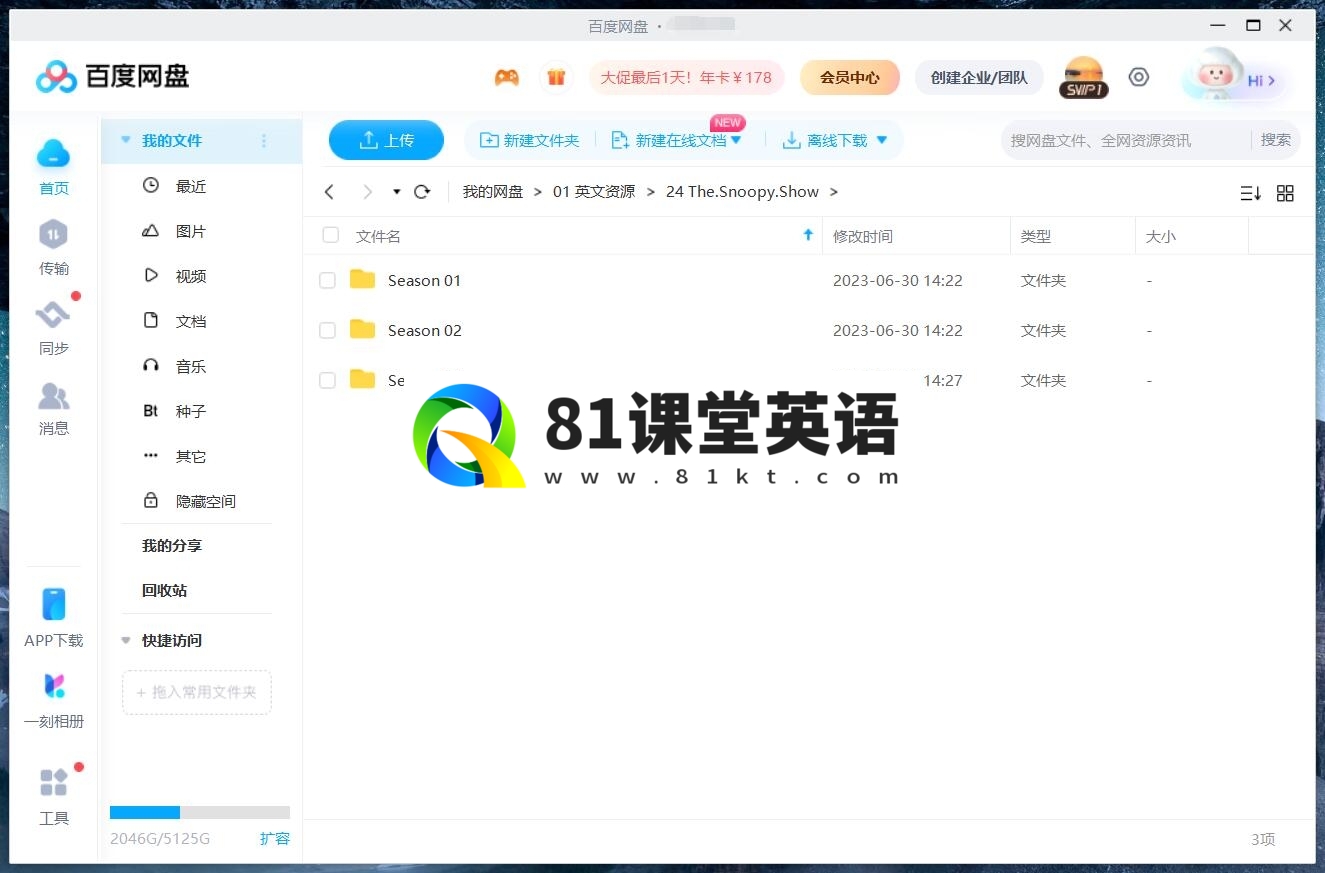The height and width of the screenshot is (873, 1325).
Task: Sort by 大小 column header
Action: [x=1161, y=237]
